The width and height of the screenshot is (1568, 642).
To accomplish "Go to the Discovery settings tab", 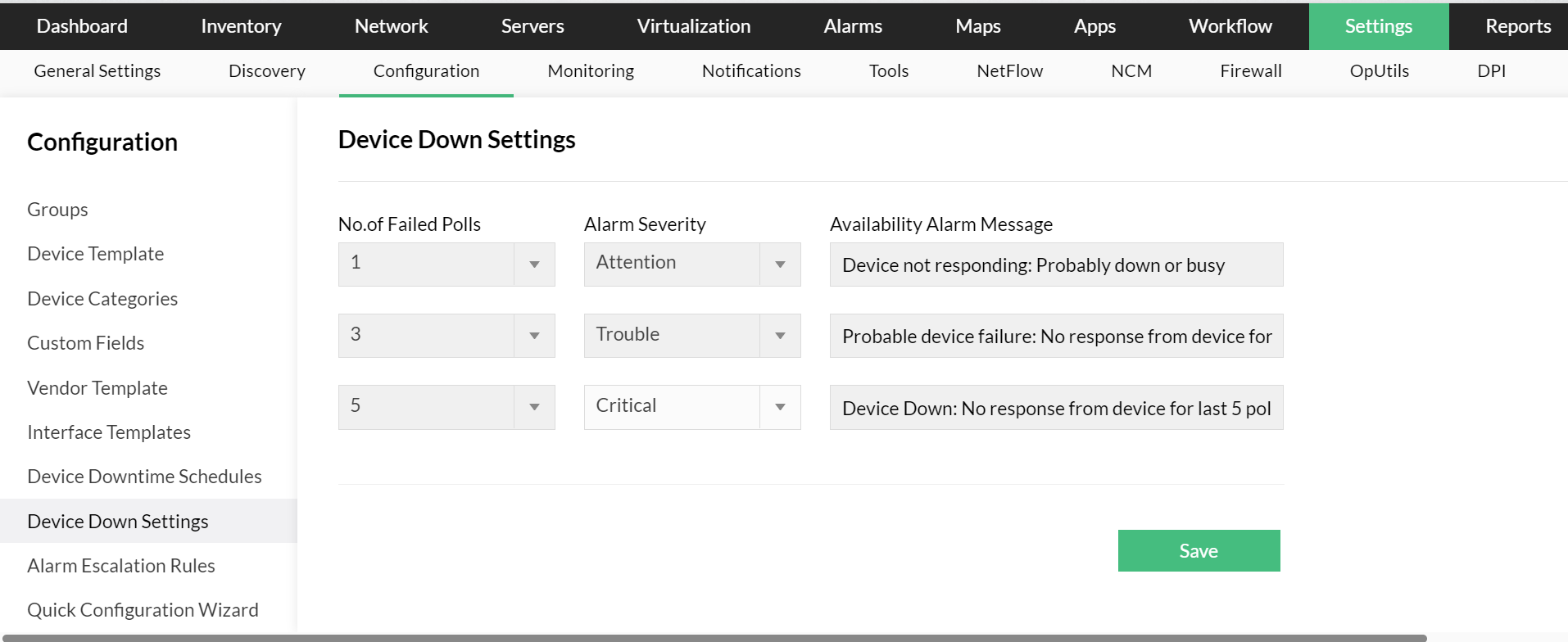I will tap(266, 71).
